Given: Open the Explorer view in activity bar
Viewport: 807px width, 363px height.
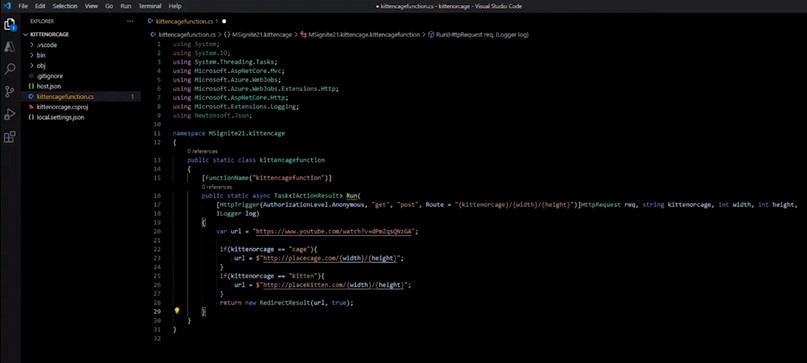Looking at the screenshot, I should [x=9, y=24].
